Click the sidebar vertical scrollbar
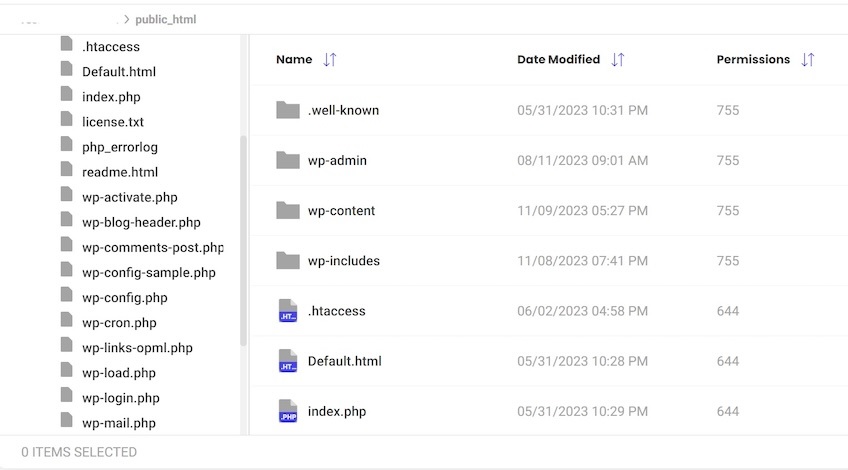 pyautogui.click(x=243, y=241)
